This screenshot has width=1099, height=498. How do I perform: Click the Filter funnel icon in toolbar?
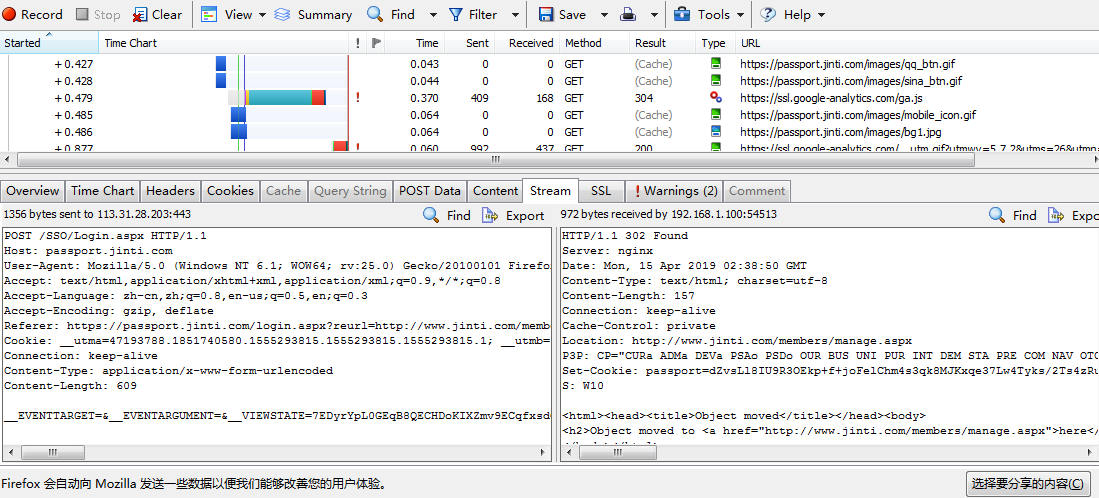[456, 15]
